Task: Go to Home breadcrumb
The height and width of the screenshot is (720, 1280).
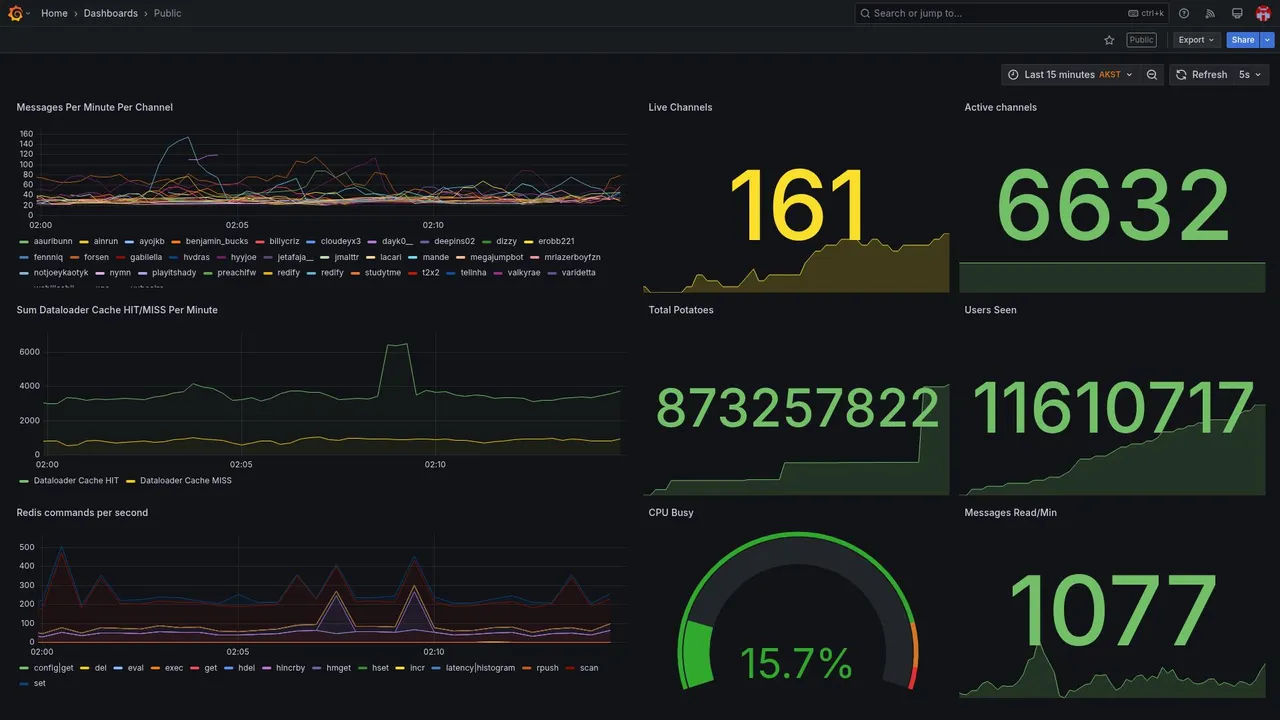Action: pos(54,13)
